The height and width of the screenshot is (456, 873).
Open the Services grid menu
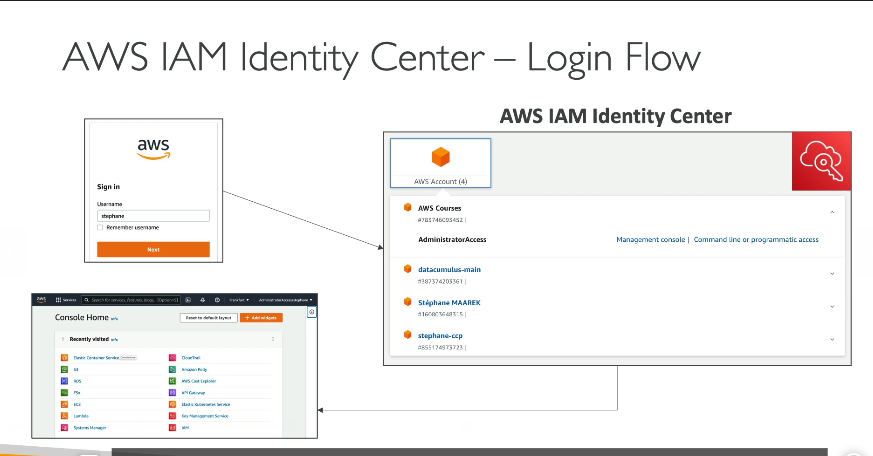(66, 300)
